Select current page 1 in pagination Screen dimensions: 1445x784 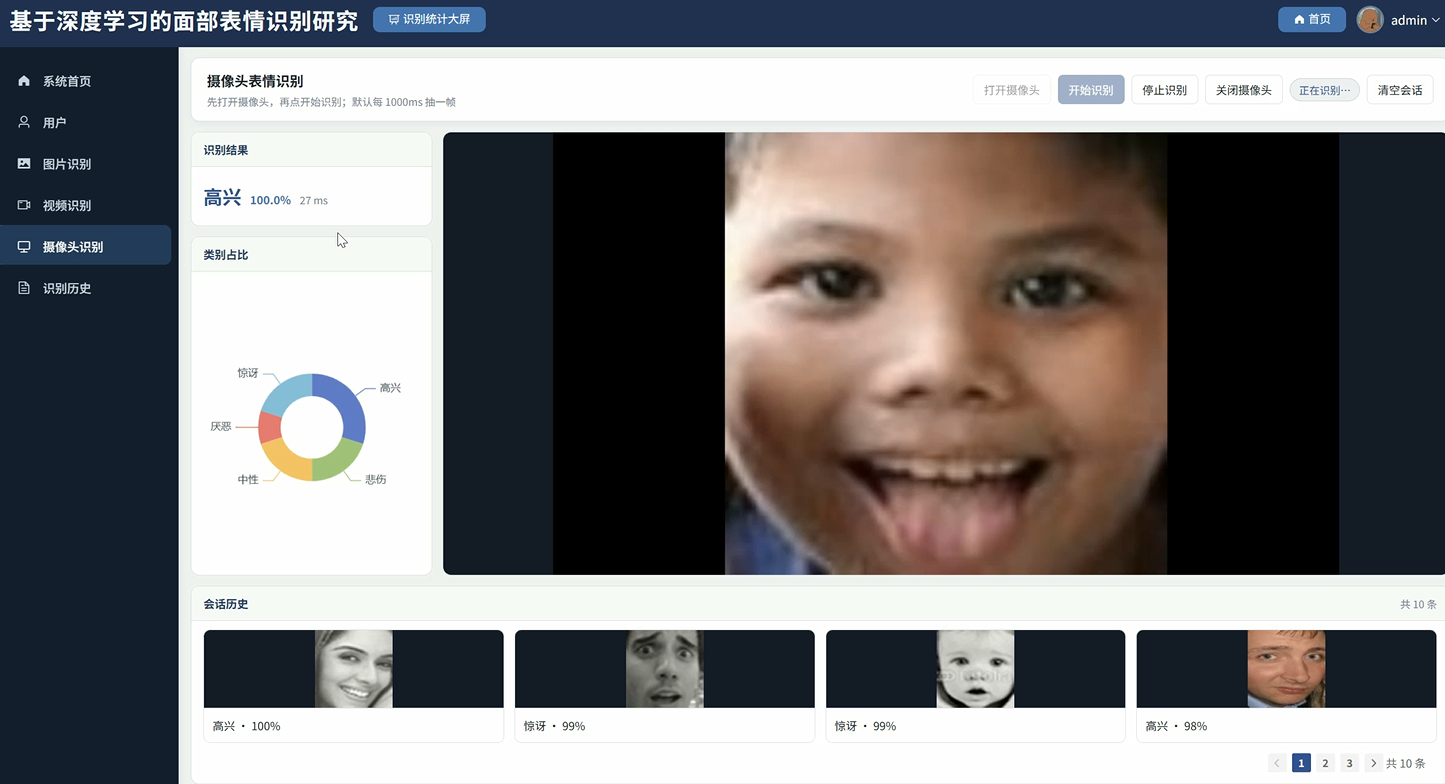pos(1301,763)
